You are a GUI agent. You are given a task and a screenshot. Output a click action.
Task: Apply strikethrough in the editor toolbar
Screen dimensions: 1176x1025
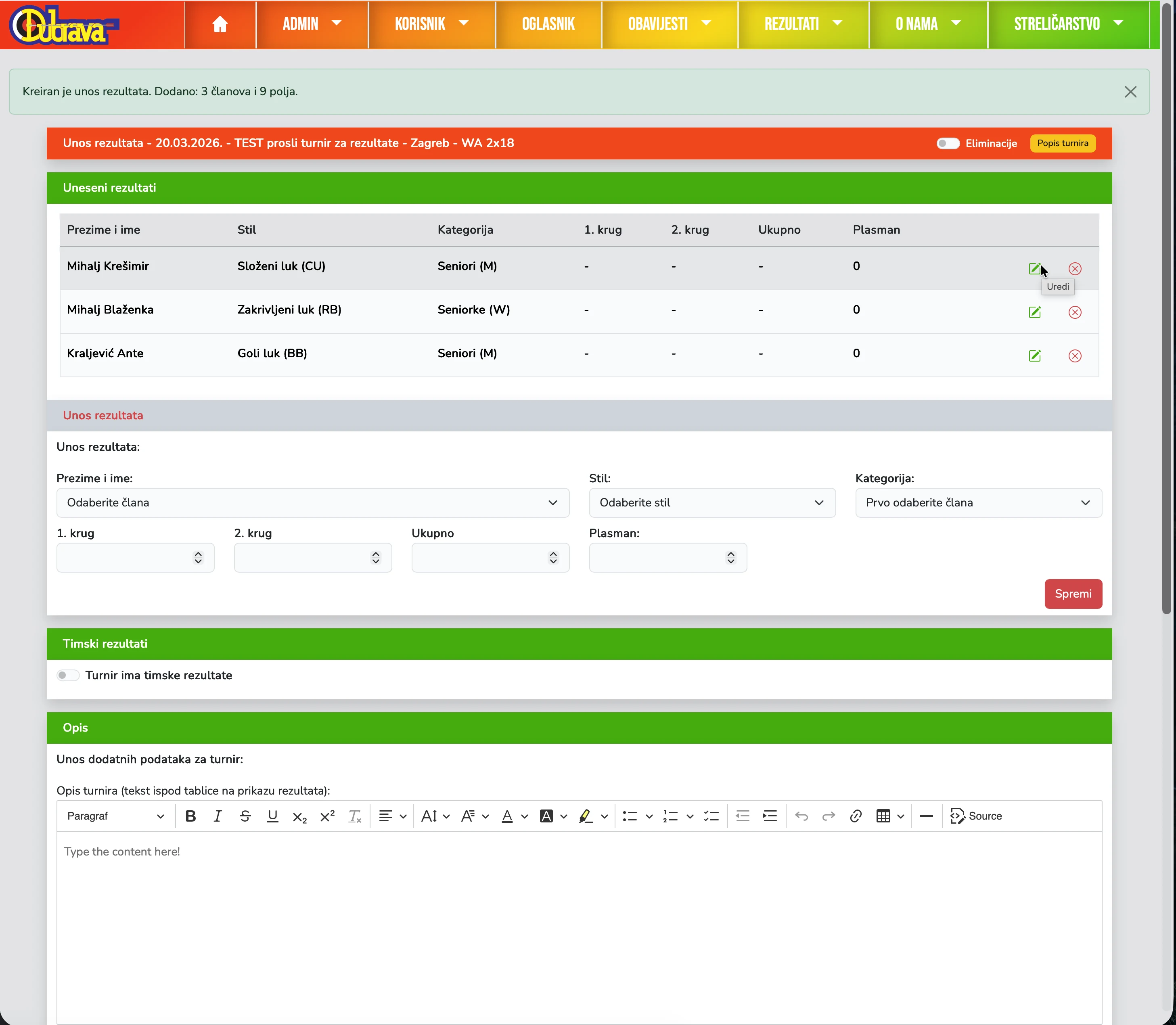tap(245, 816)
